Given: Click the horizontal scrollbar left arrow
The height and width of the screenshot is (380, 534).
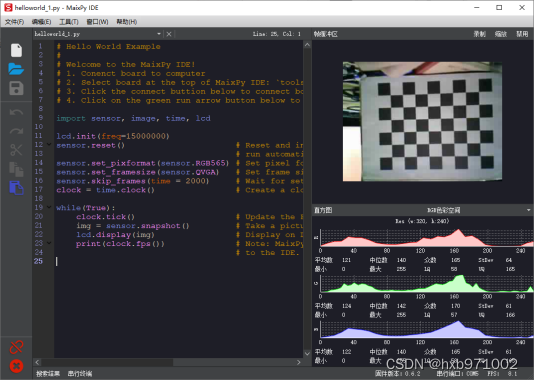Looking at the screenshot, I should point(37,362).
